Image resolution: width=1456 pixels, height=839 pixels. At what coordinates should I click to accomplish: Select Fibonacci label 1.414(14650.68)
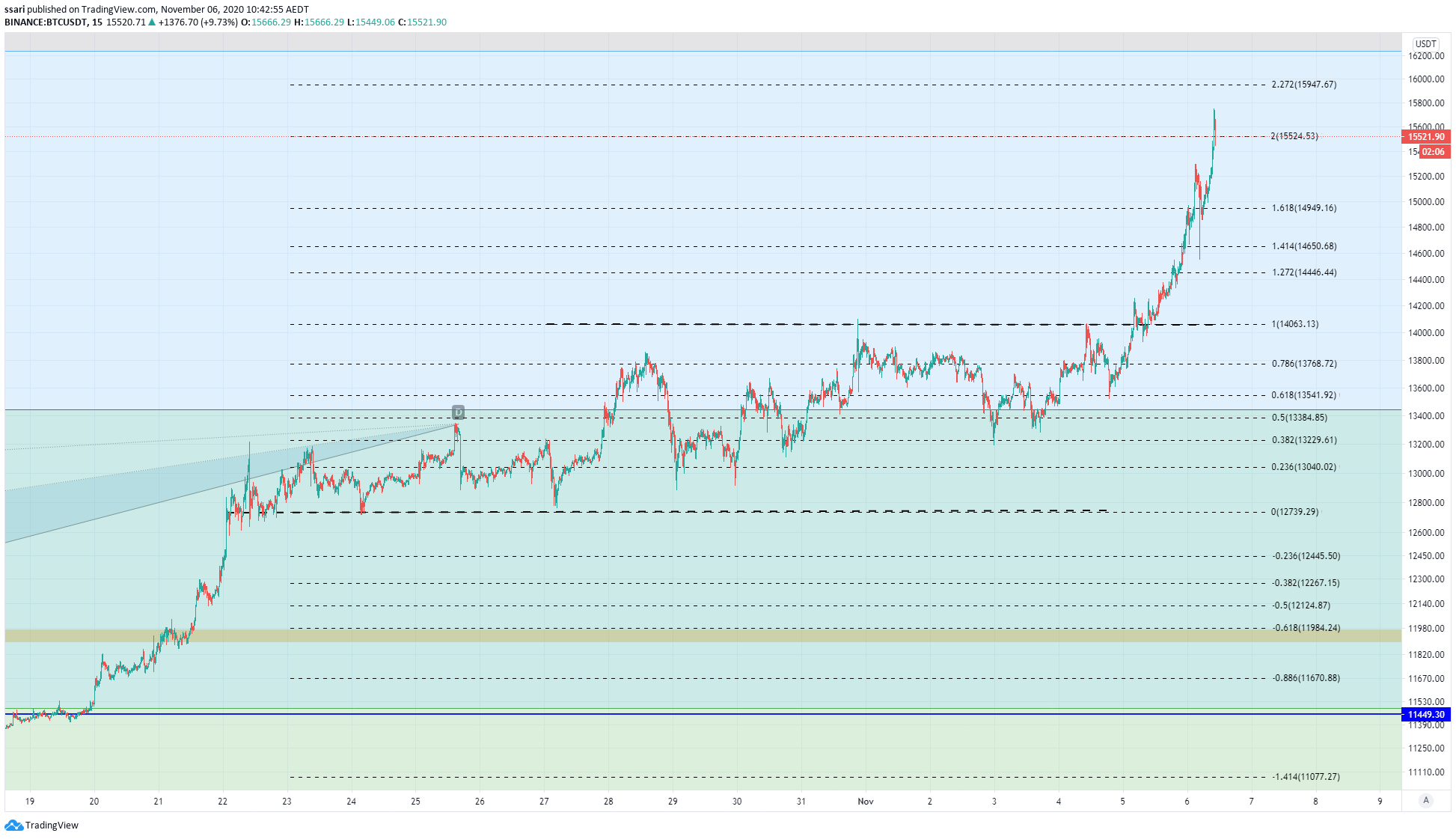1304,246
